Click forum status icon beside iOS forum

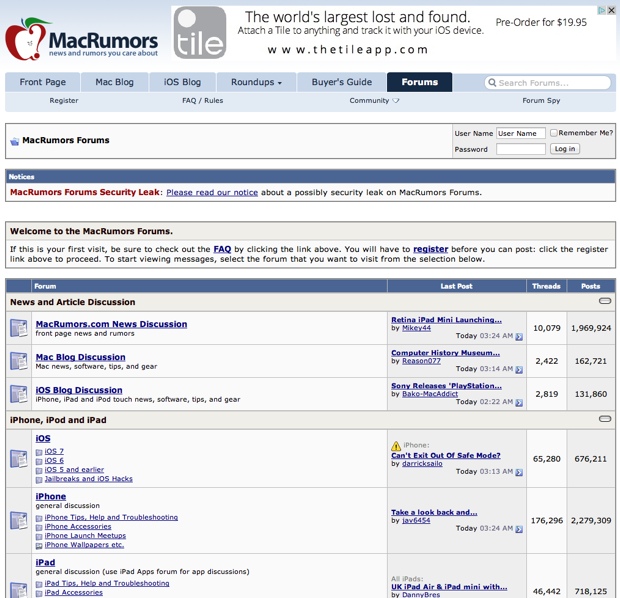[19, 459]
